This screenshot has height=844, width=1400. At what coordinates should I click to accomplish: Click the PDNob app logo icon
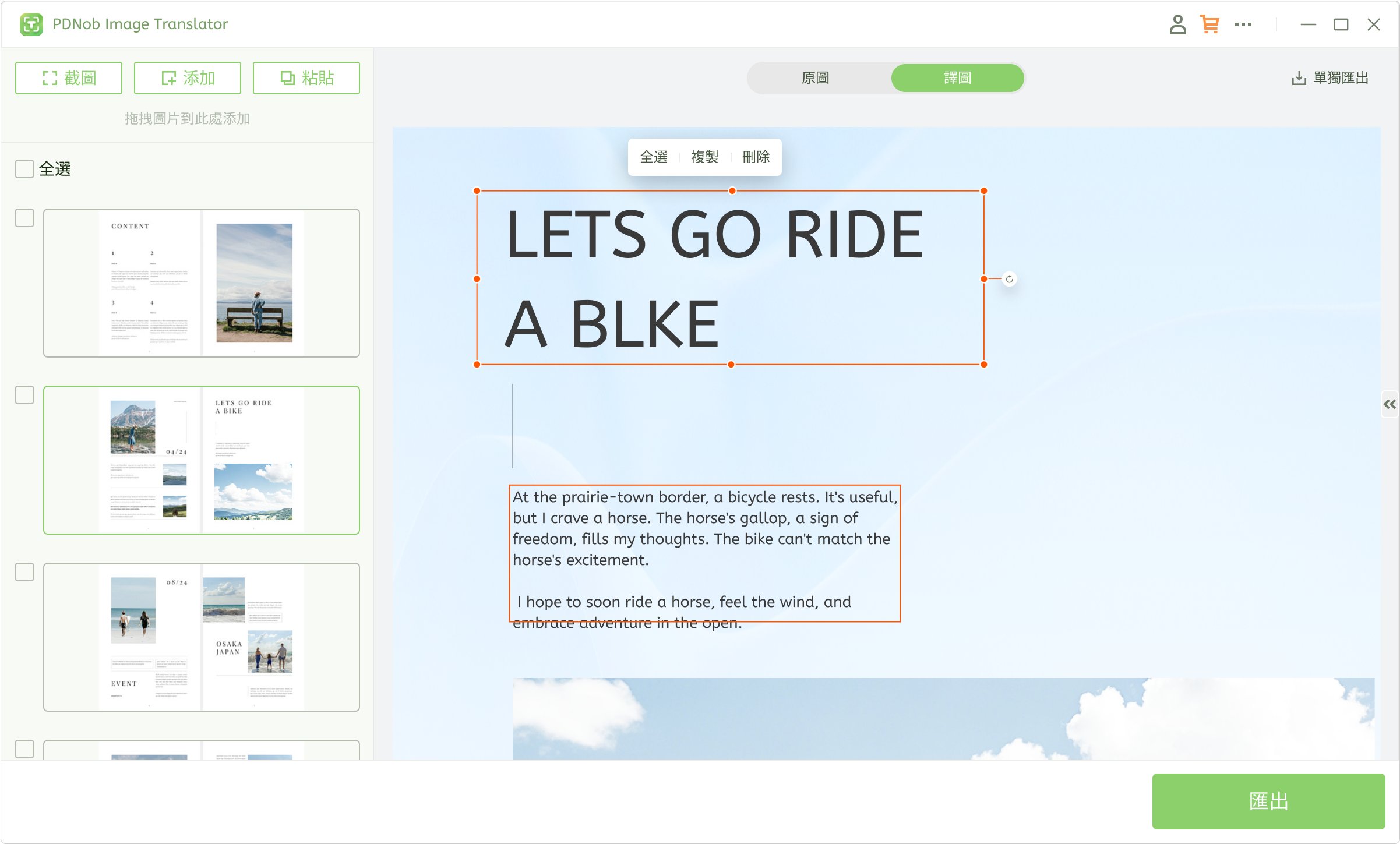pos(31,24)
